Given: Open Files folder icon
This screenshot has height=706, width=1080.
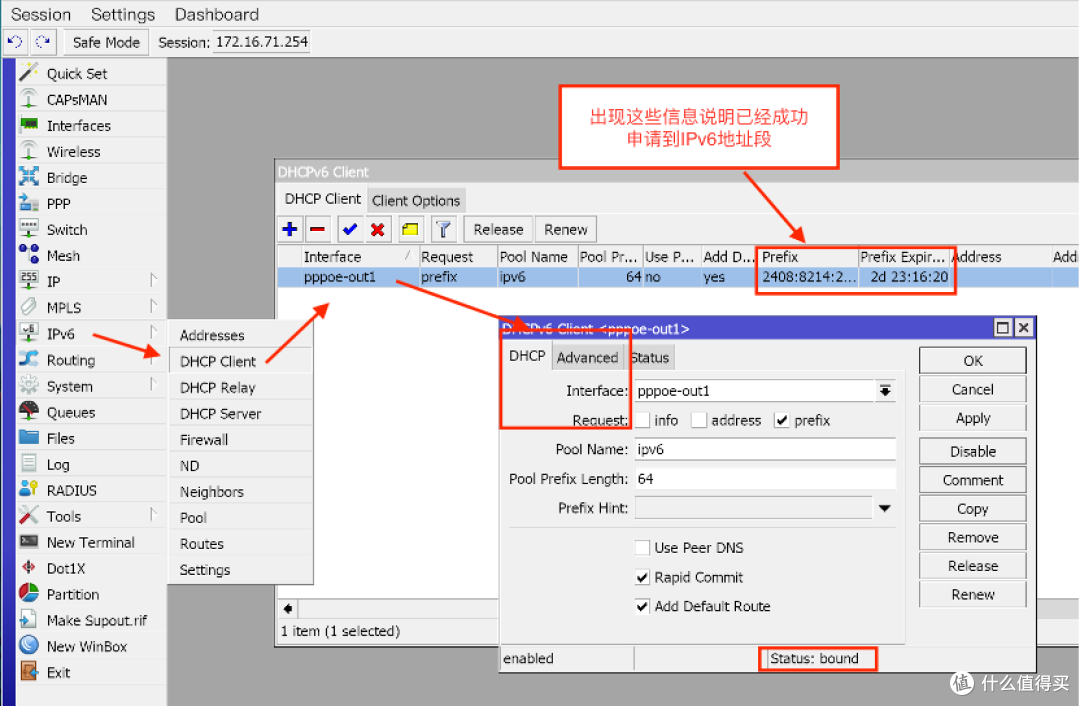Looking at the screenshot, I should [x=29, y=437].
